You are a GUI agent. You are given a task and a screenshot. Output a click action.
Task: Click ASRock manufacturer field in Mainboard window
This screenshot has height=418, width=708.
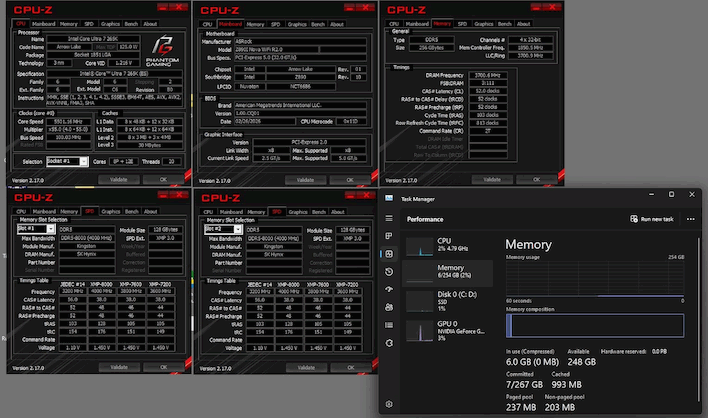click(x=300, y=42)
